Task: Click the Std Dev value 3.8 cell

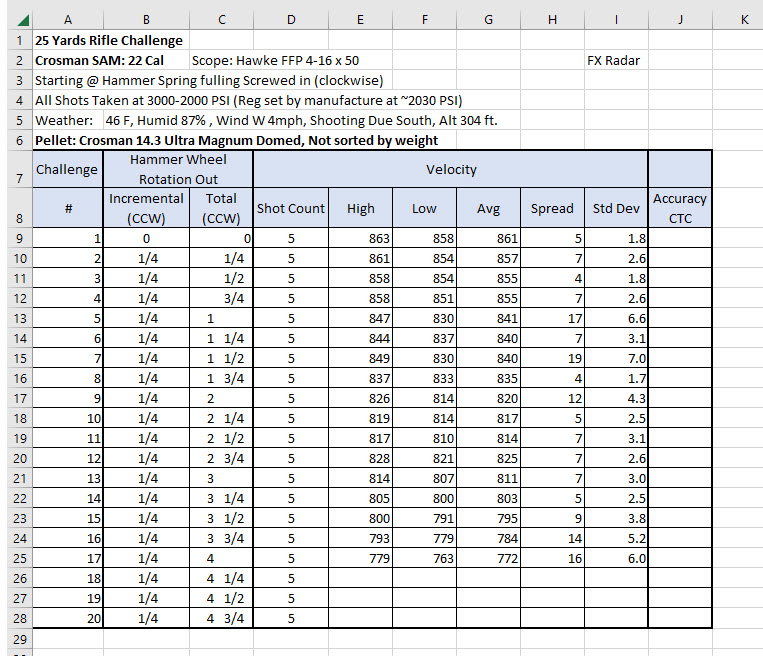Action: (616, 518)
